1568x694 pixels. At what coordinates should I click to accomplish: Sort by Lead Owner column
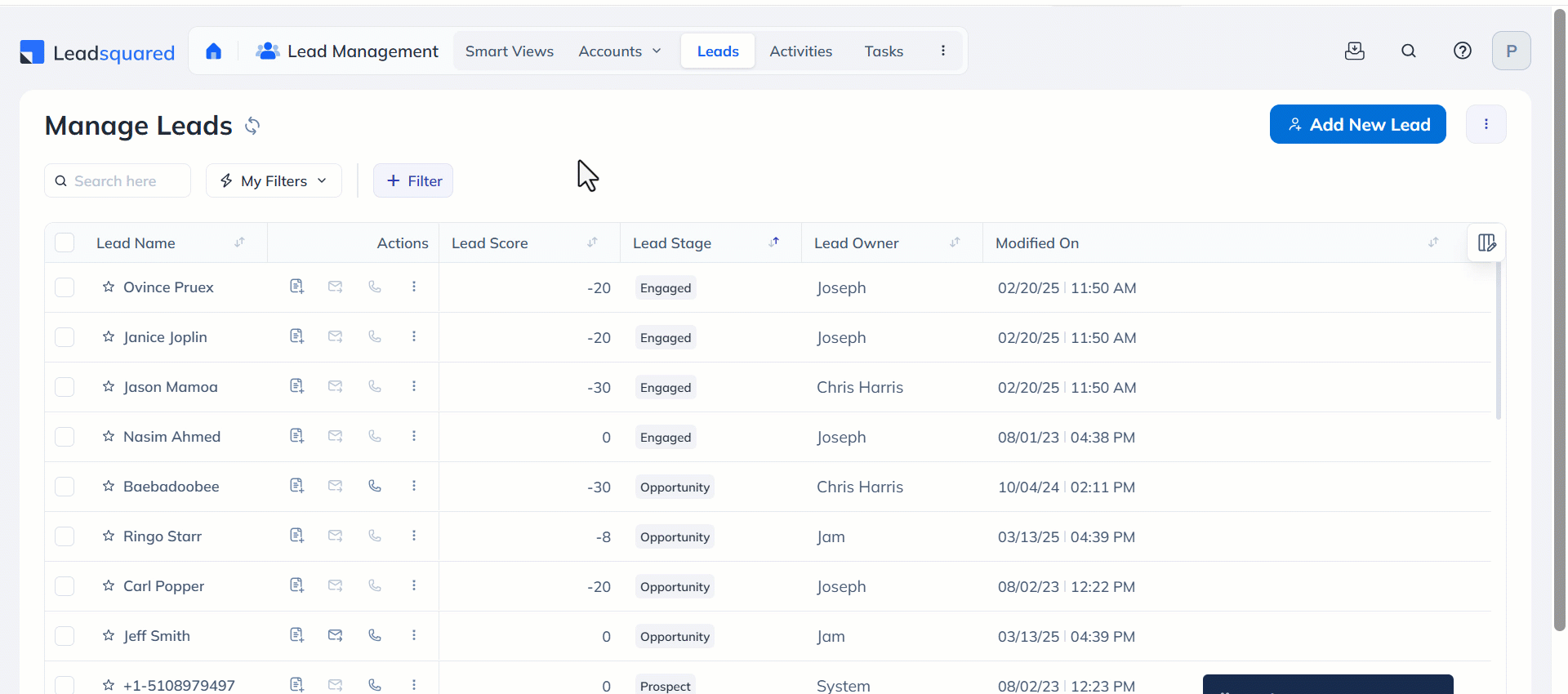tap(955, 242)
